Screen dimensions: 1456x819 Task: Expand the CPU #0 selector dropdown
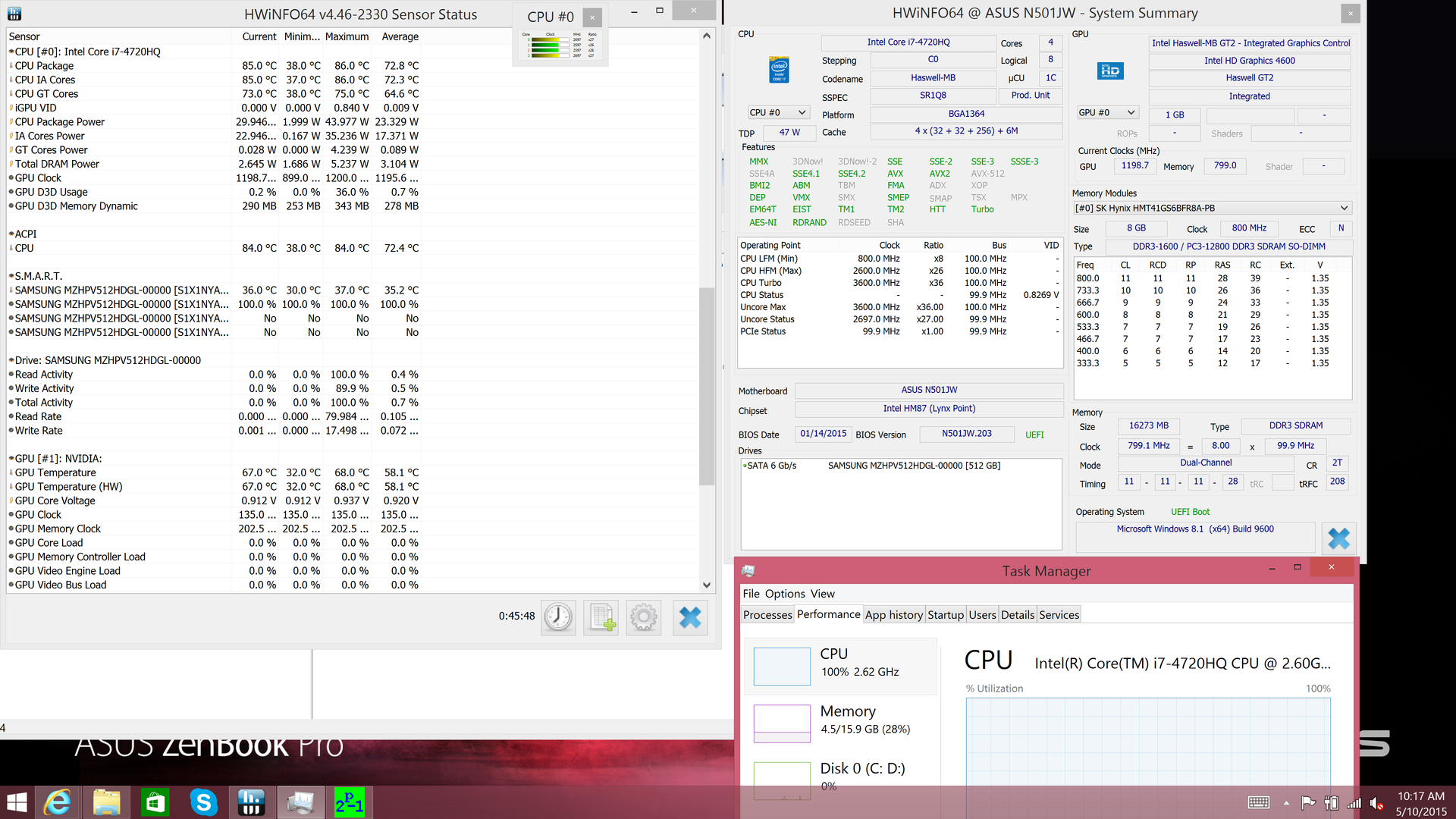click(778, 112)
